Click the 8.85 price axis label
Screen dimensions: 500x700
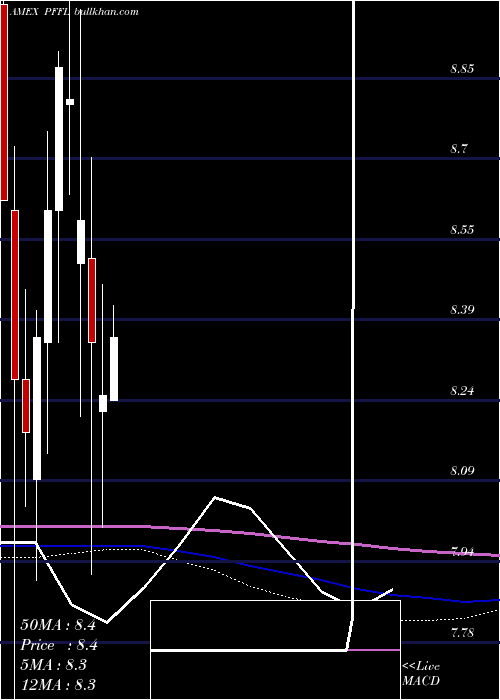[462, 69]
